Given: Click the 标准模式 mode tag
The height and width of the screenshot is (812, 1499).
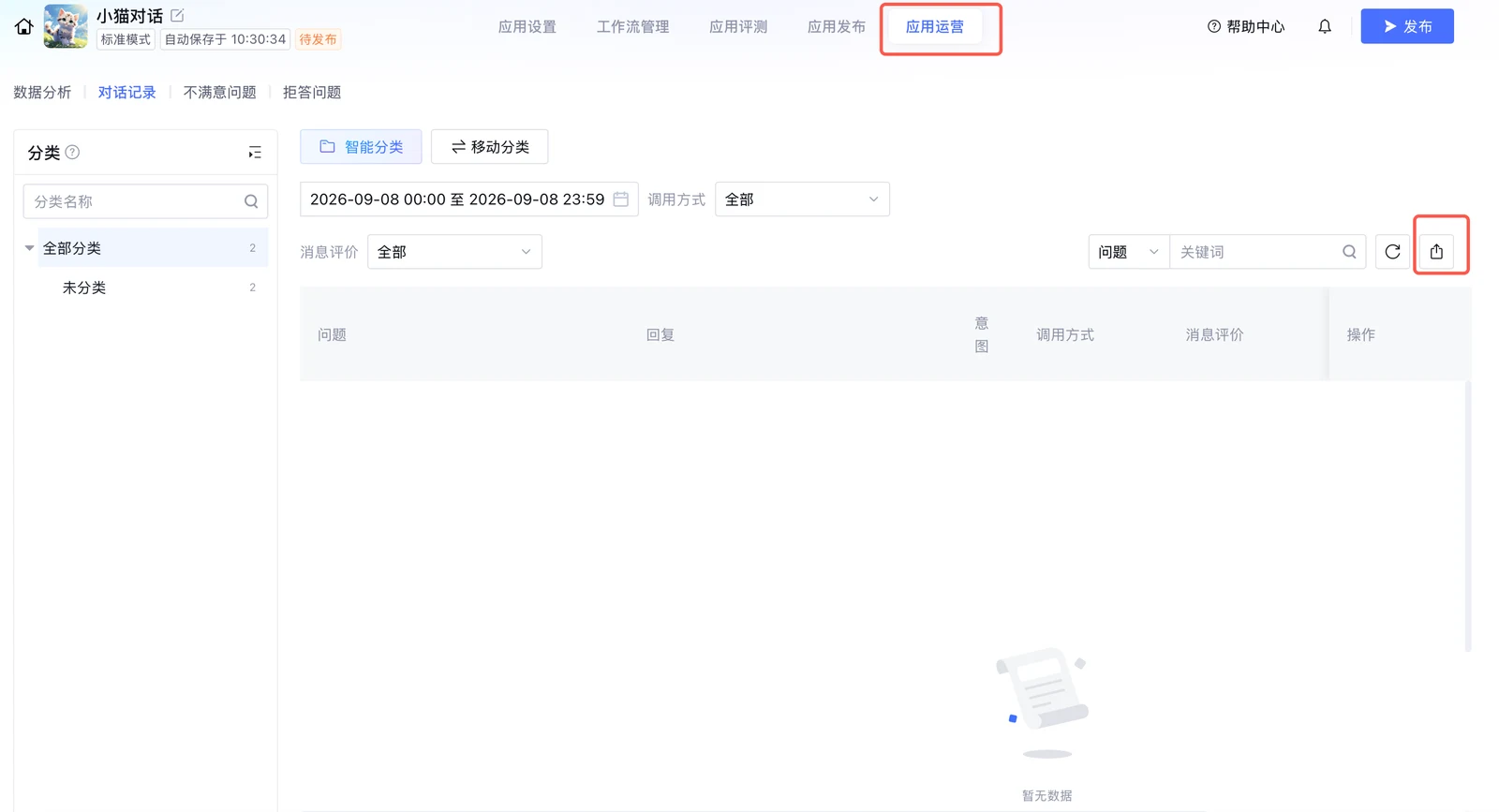Looking at the screenshot, I should click(126, 39).
